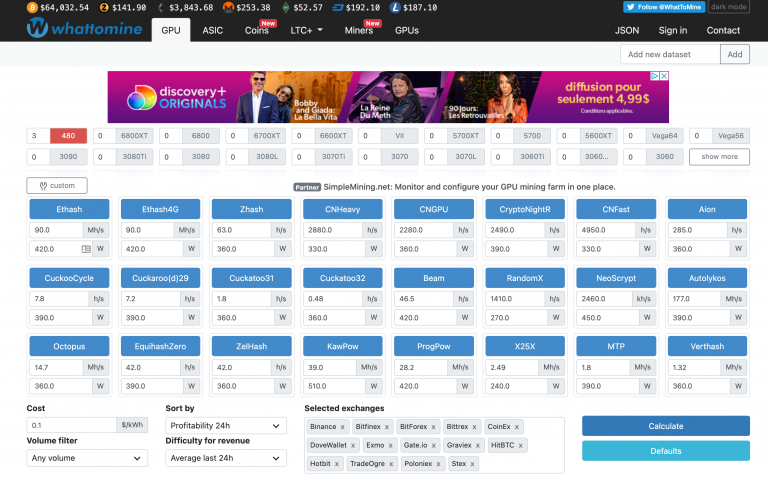Remove HitBTC exchange tag

520,446
